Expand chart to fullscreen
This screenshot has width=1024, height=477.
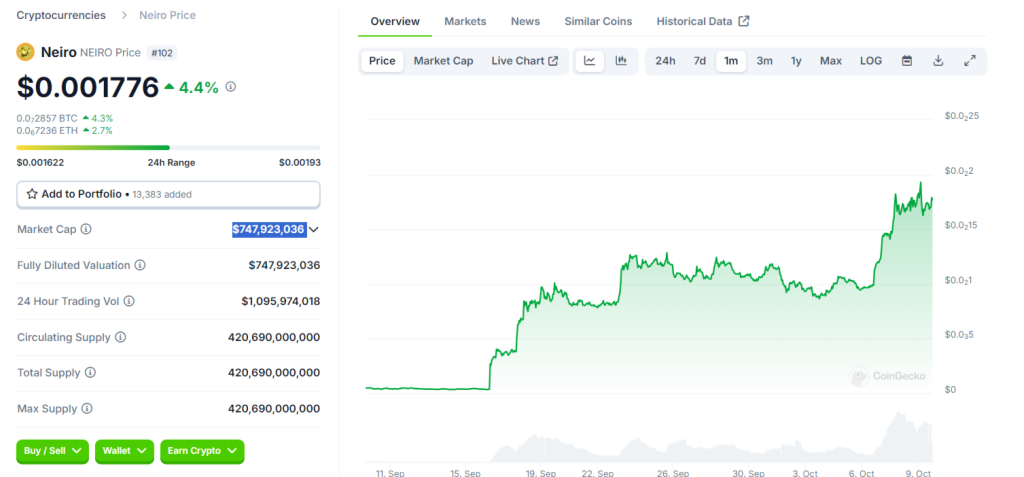[969, 61]
